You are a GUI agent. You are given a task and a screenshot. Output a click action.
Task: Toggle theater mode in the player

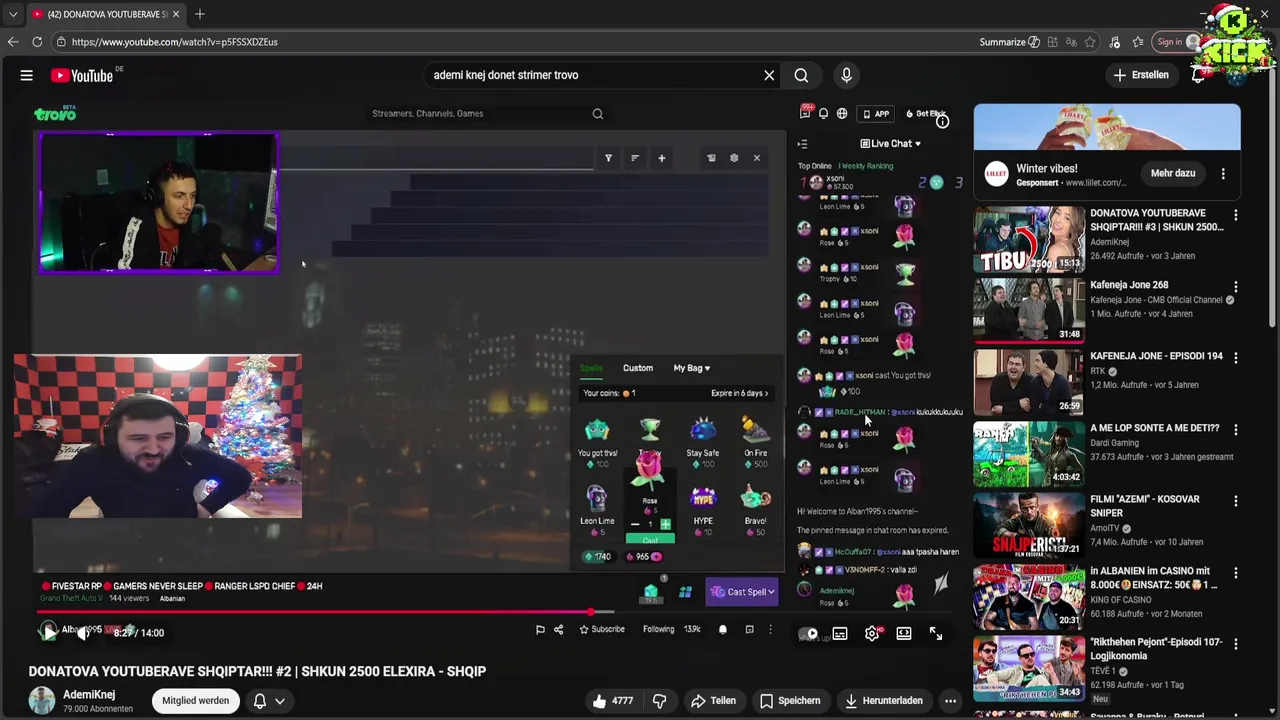click(904, 633)
